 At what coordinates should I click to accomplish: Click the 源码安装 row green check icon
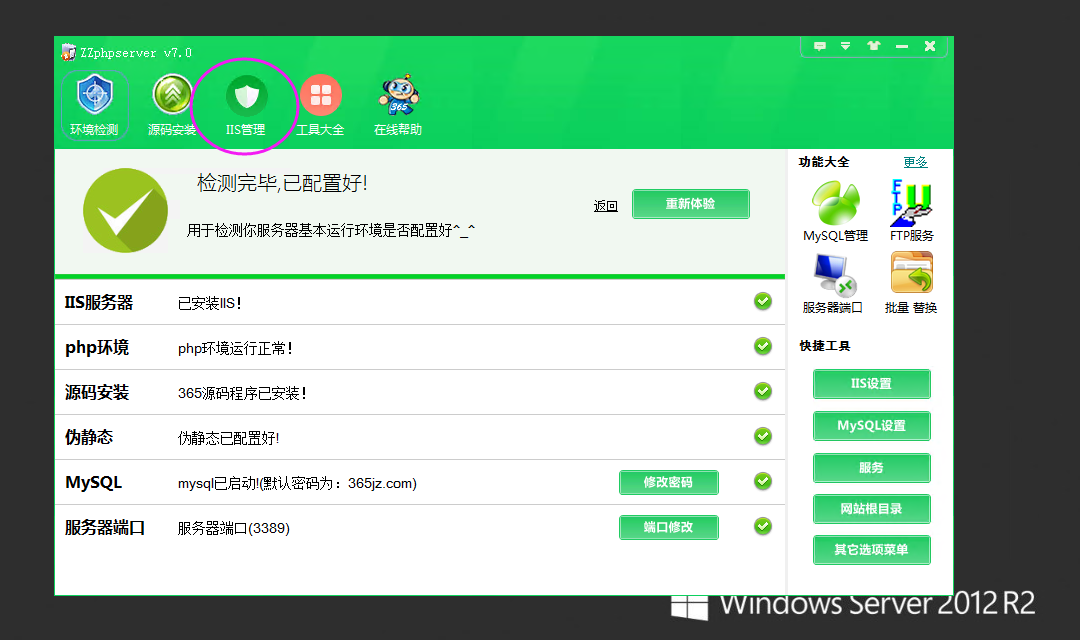(762, 391)
